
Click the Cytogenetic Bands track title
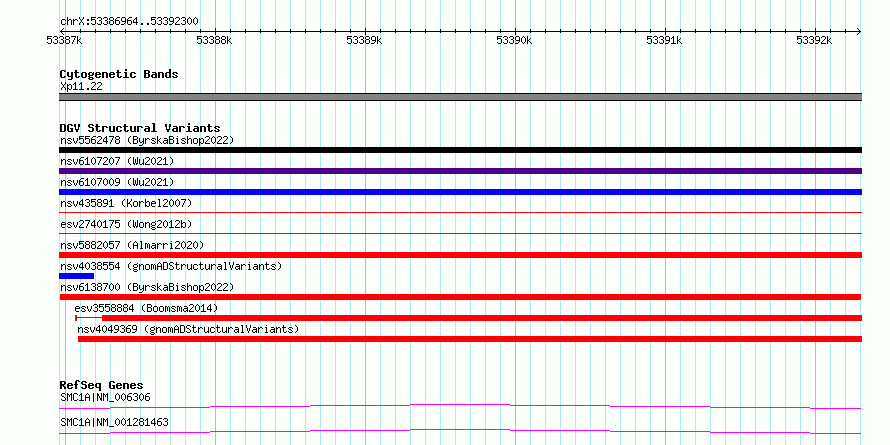(119, 74)
